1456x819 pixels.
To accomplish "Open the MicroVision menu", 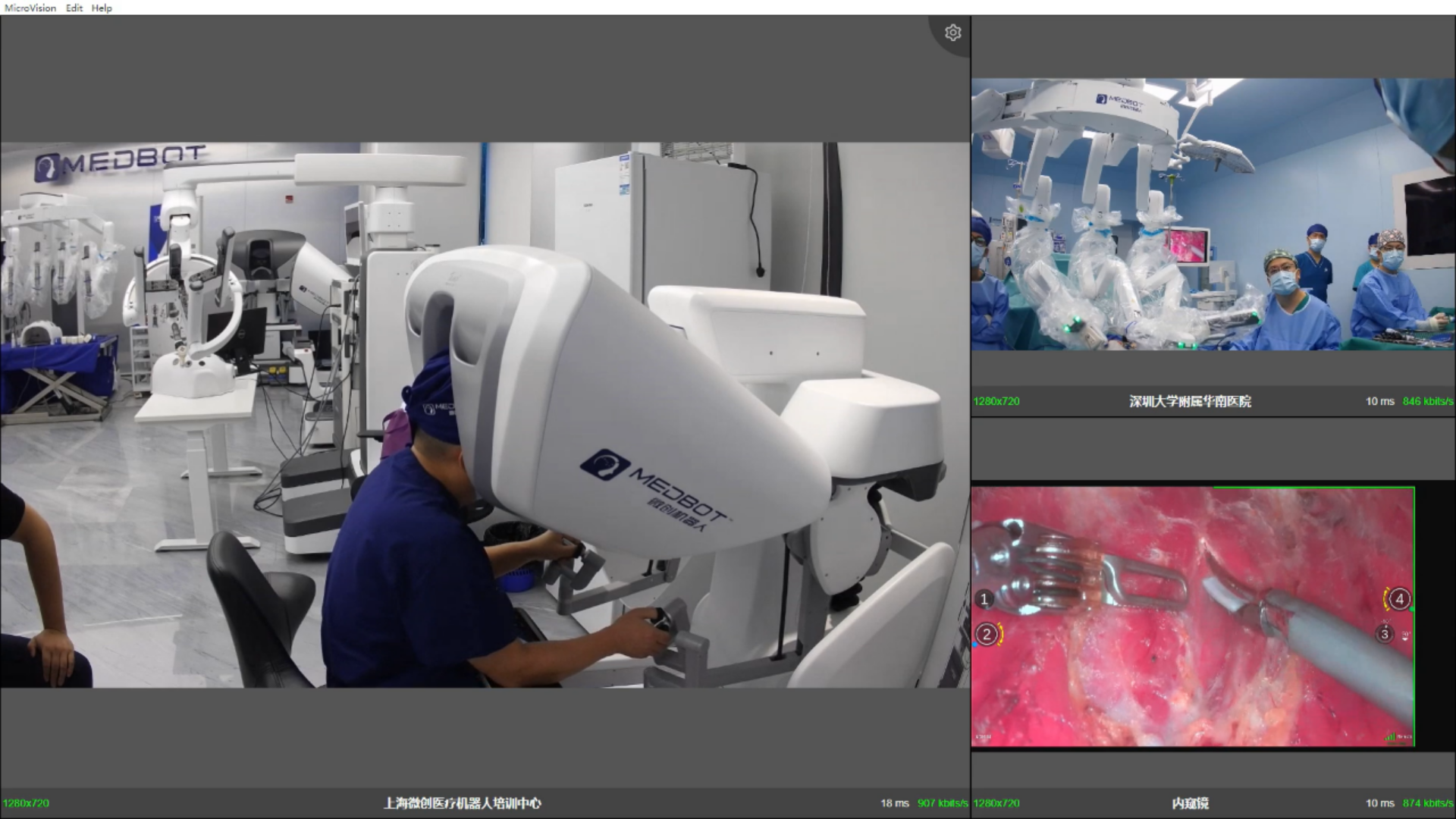I will [x=30, y=8].
